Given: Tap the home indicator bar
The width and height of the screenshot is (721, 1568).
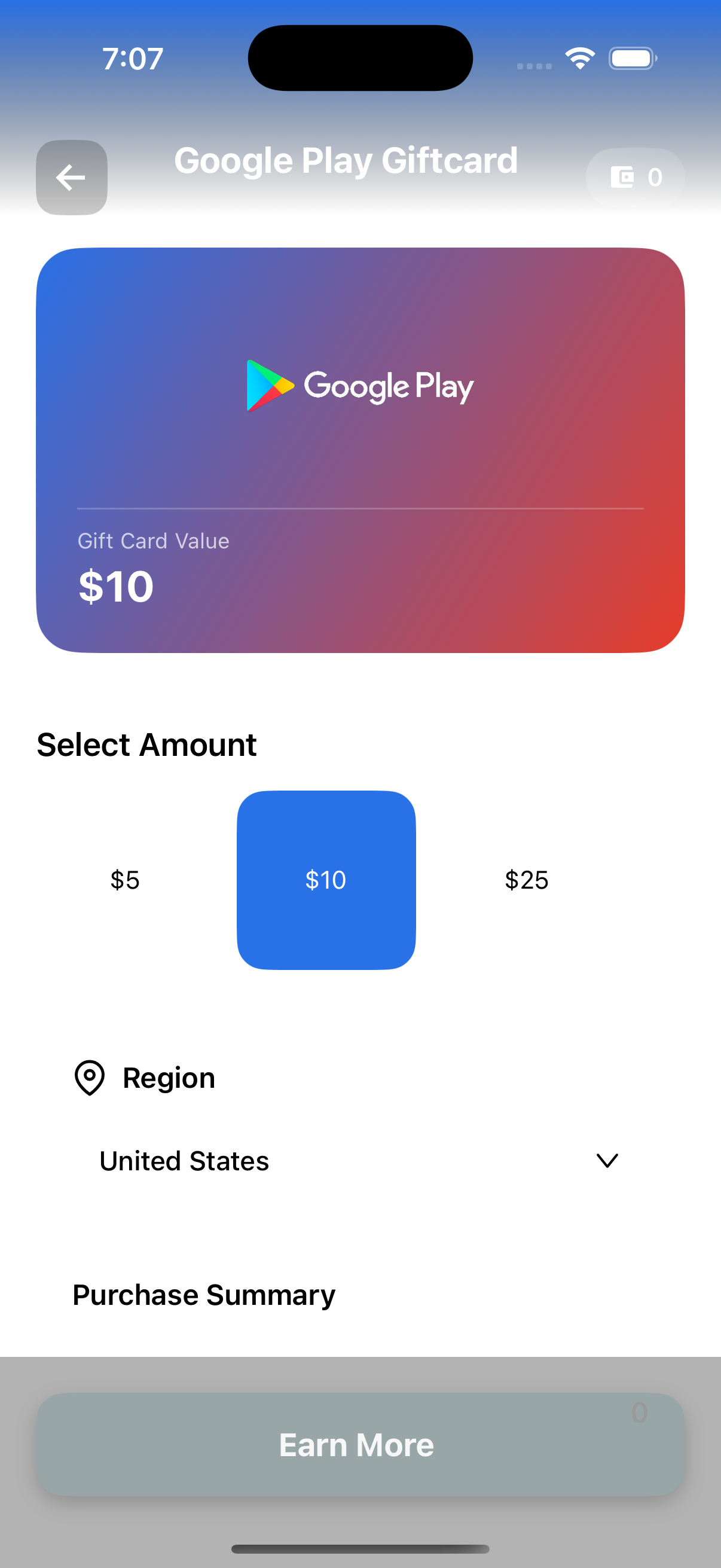Looking at the screenshot, I should (360, 1548).
